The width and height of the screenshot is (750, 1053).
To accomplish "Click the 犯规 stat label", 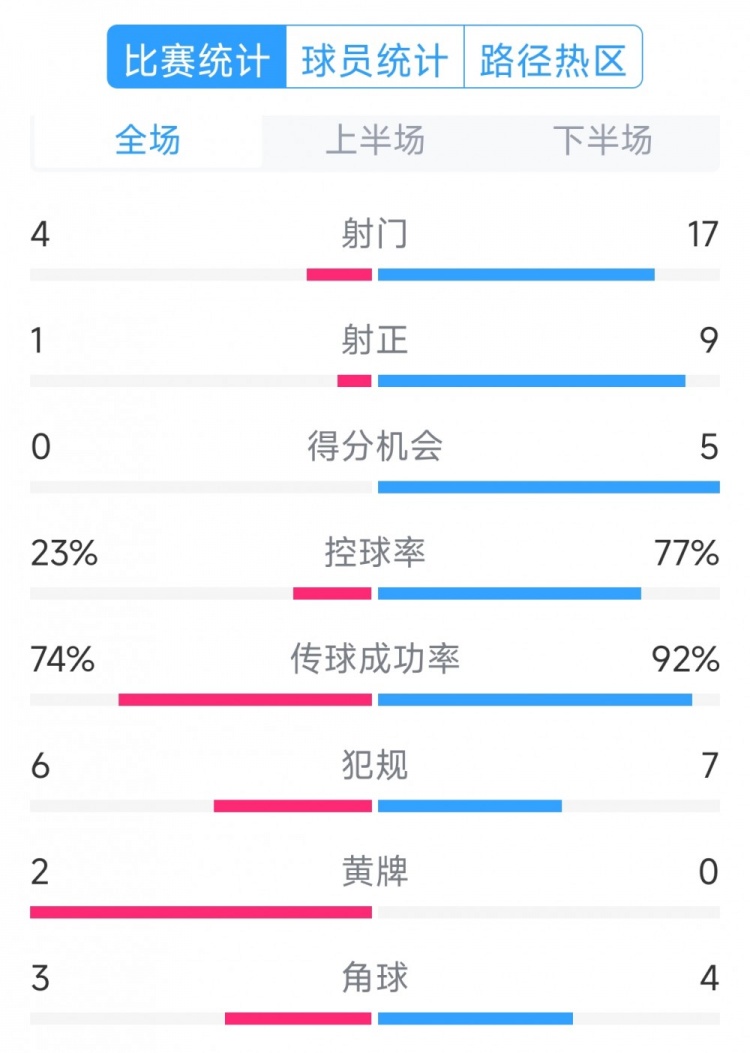I will pyautogui.click(x=375, y=766).
